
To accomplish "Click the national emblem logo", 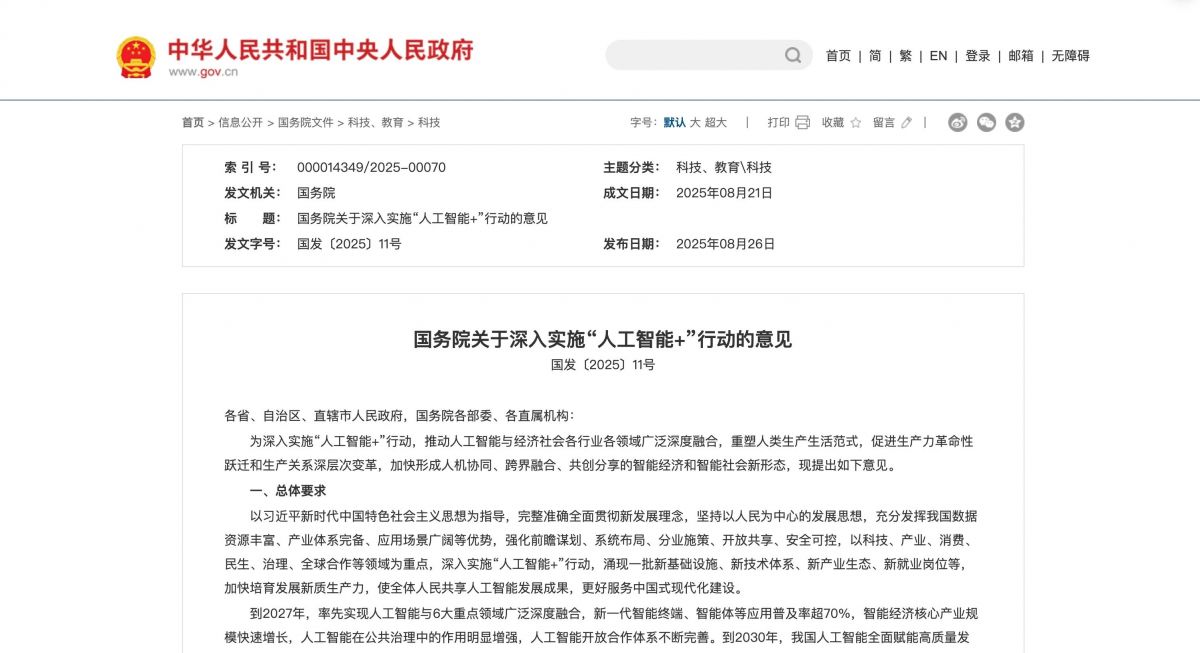I will tap(136, 57).
